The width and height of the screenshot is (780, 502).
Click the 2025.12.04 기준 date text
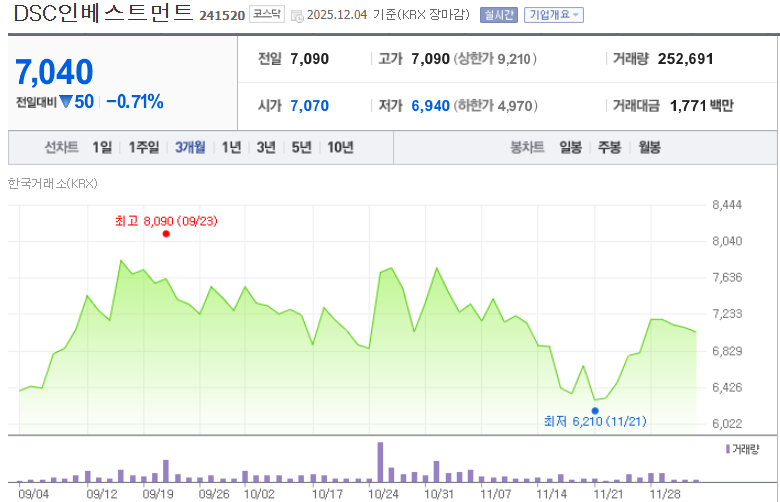[351, 15]
